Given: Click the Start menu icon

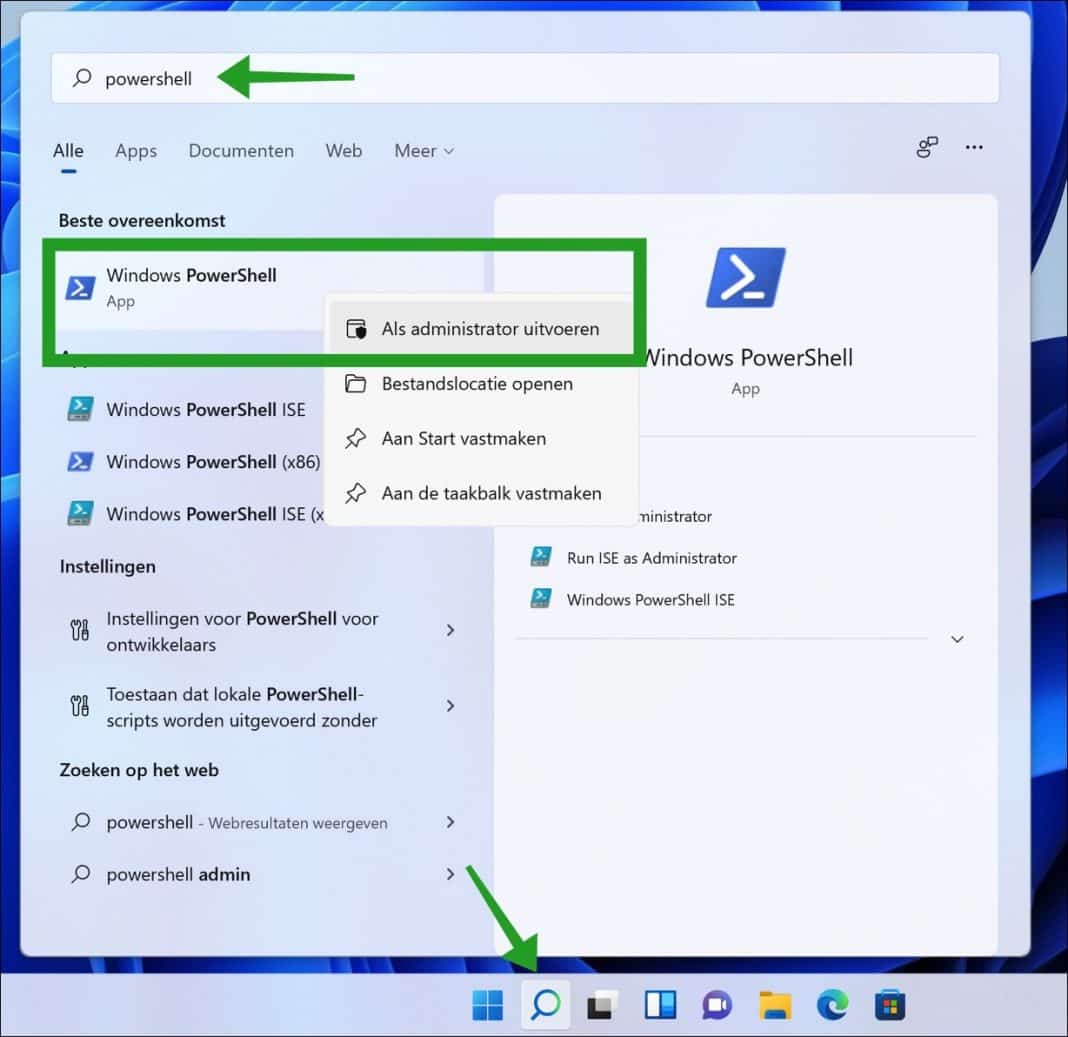Looking at the screenshot, I should (488, 1005).
